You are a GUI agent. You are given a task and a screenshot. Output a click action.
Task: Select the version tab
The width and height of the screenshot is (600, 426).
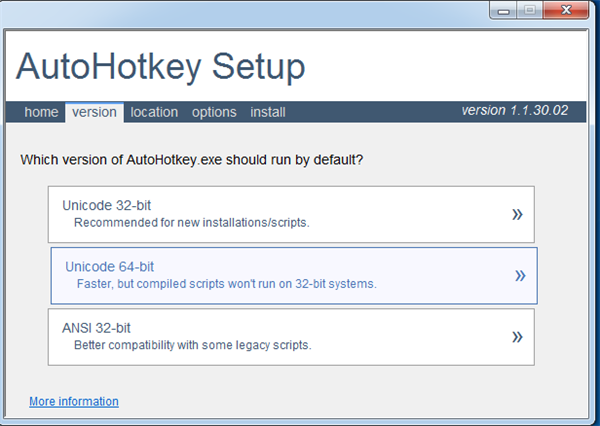click(94, 112)
